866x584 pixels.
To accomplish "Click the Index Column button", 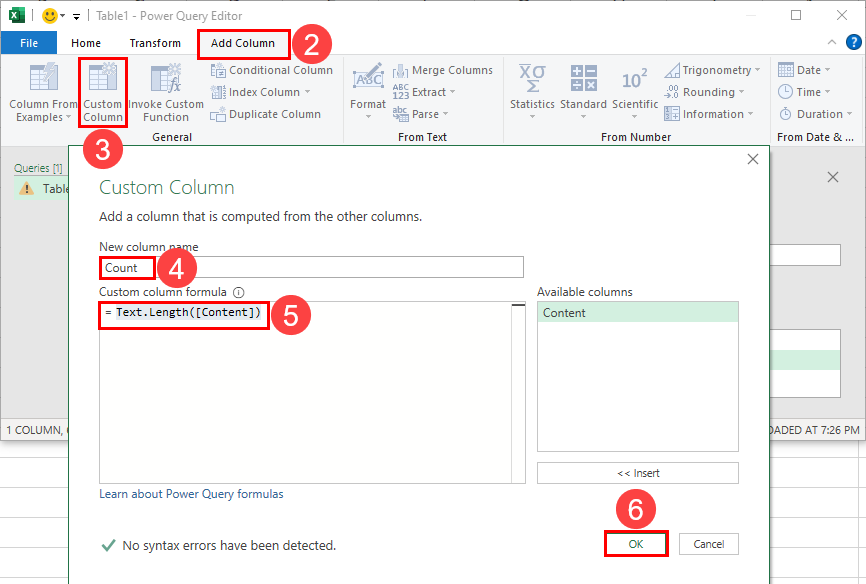I will coord(261,92).
